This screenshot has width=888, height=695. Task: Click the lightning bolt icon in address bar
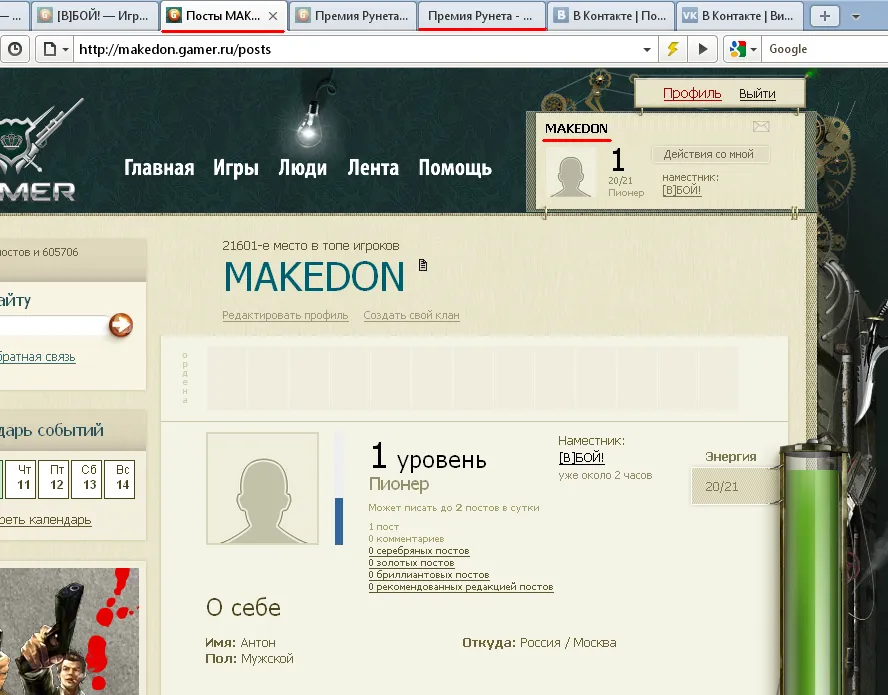[x=673, y=49]
